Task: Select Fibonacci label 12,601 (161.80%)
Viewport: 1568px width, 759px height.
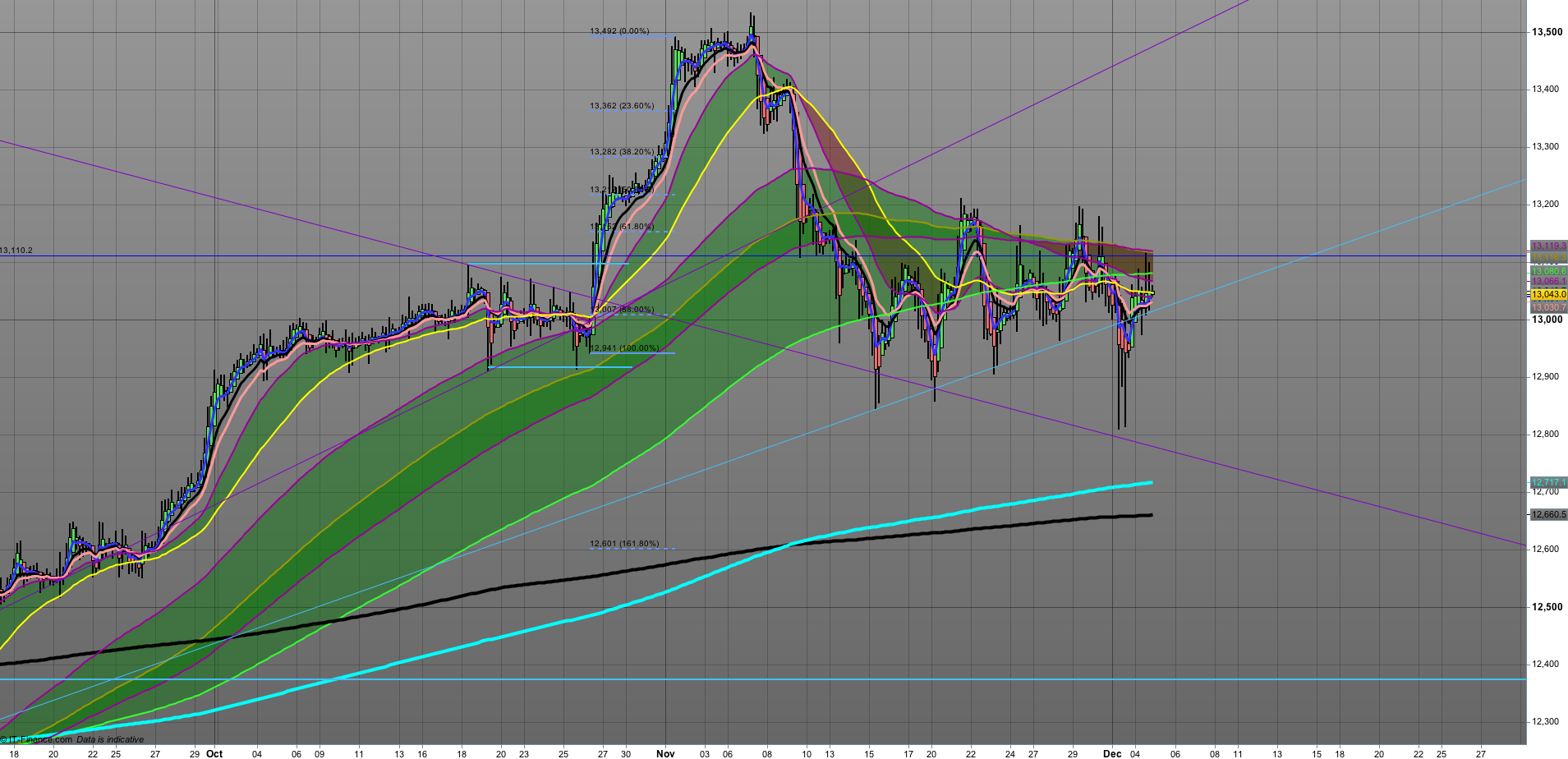Action: [x=624, y=544]
